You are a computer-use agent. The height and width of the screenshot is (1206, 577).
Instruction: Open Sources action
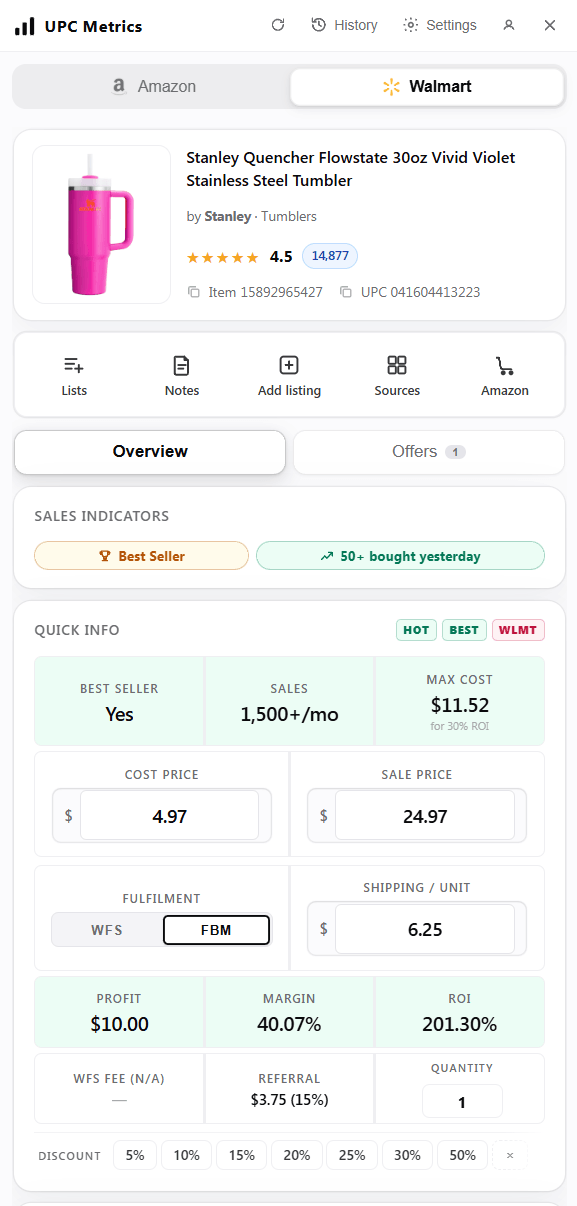(x=397, y=375)
